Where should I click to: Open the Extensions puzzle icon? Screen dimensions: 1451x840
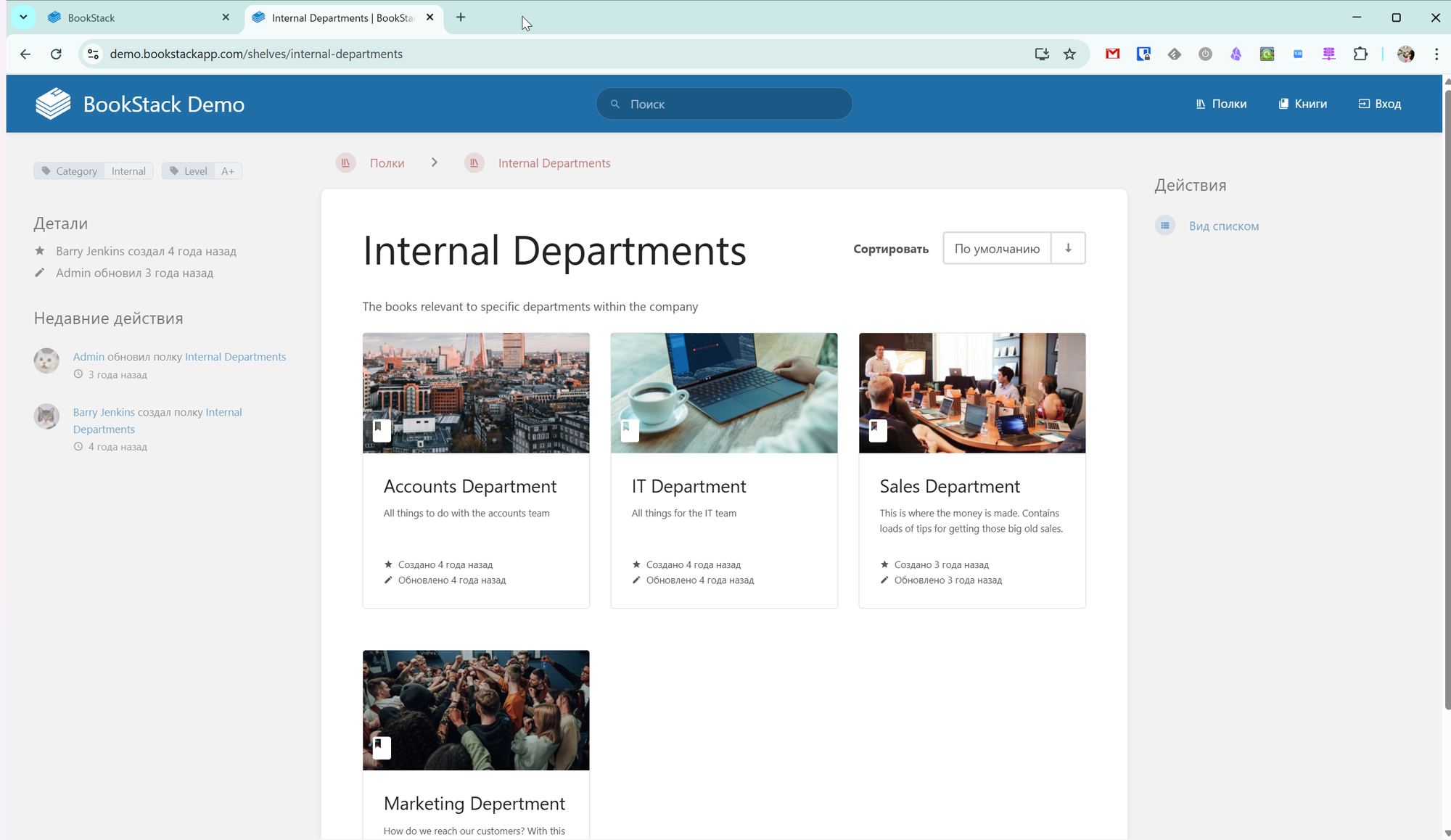click(x=1360, y=54)
